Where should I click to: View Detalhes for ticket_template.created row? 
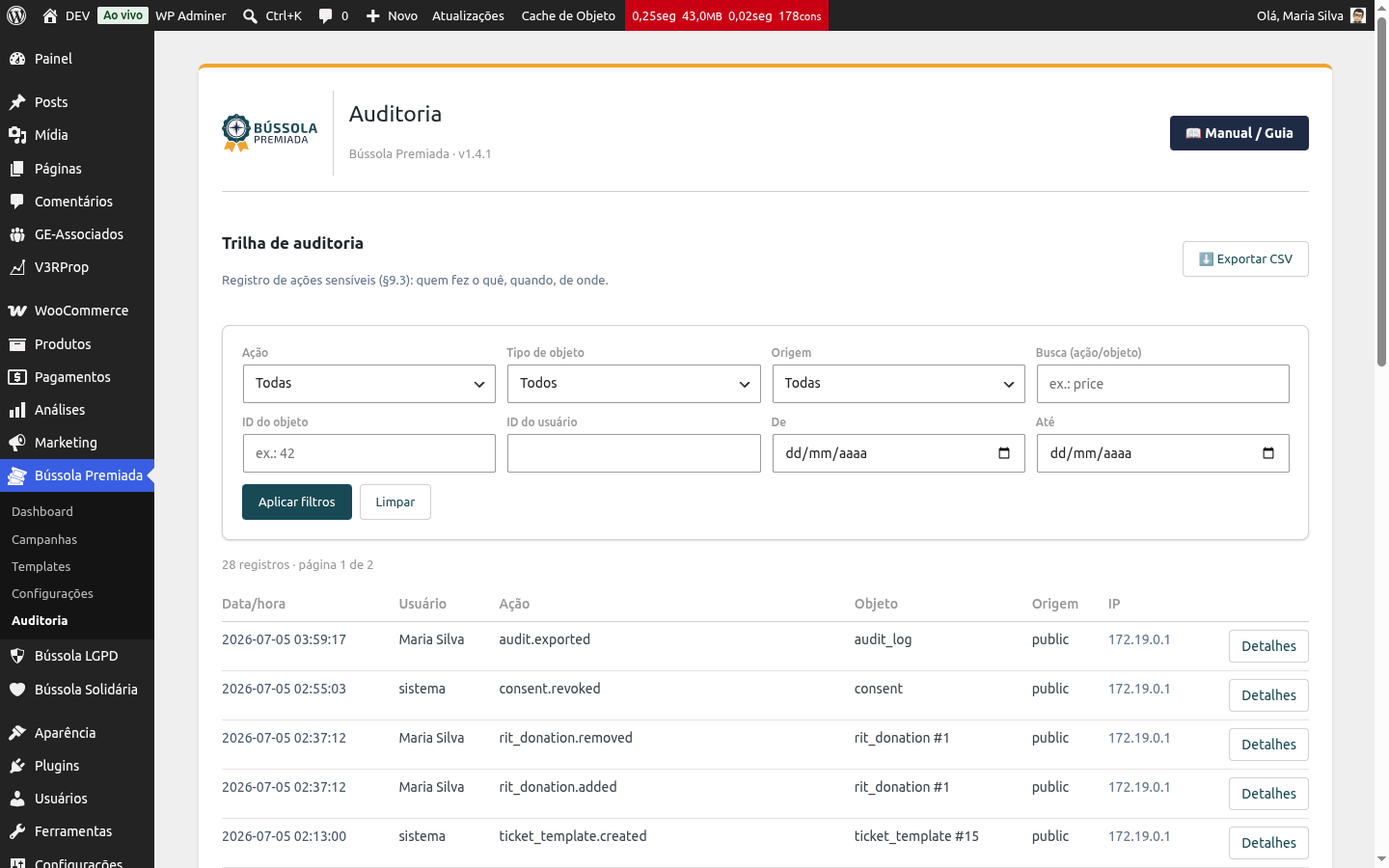click(1268, 843)
